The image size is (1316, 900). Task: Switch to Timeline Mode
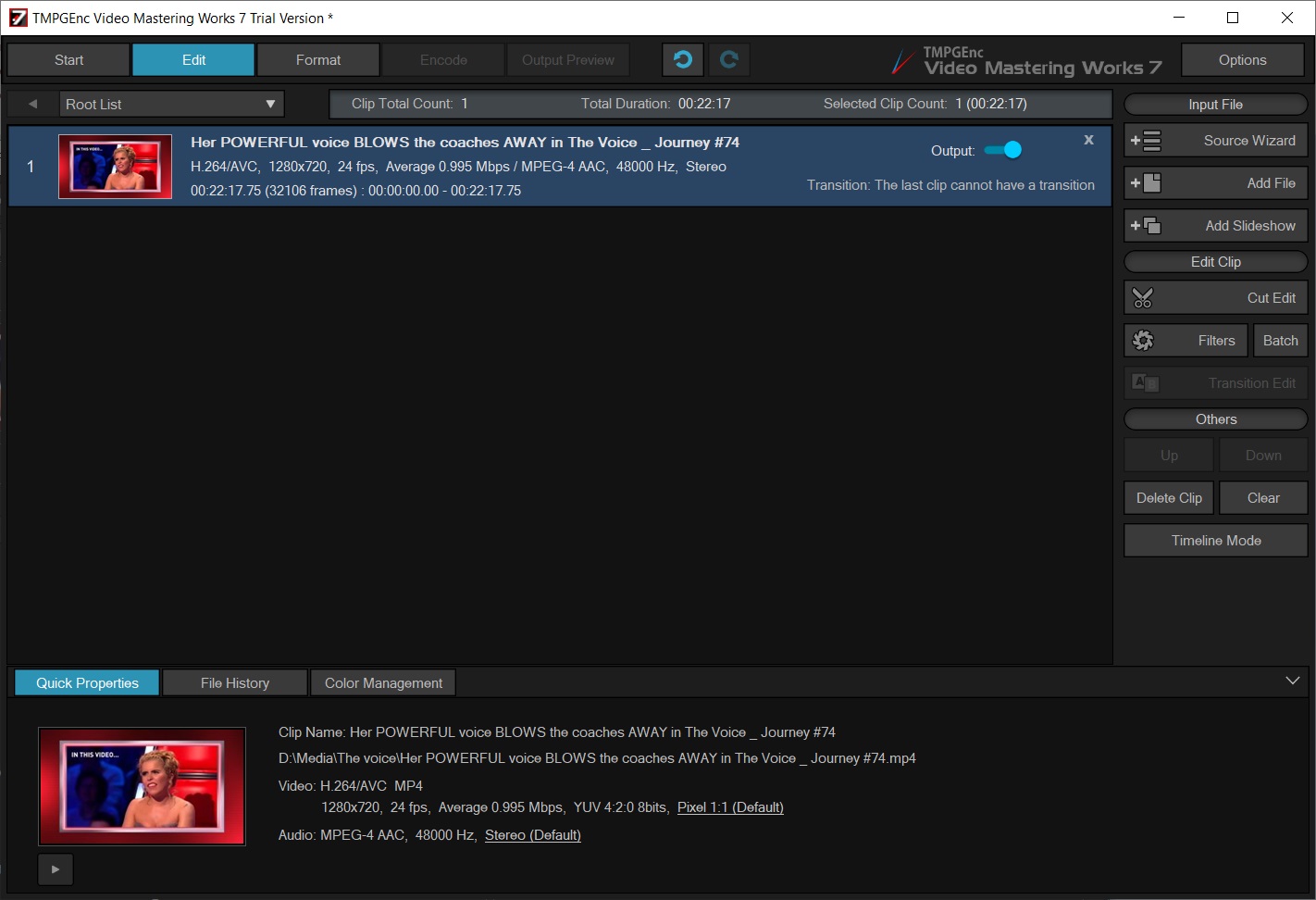pos(1216,541)
